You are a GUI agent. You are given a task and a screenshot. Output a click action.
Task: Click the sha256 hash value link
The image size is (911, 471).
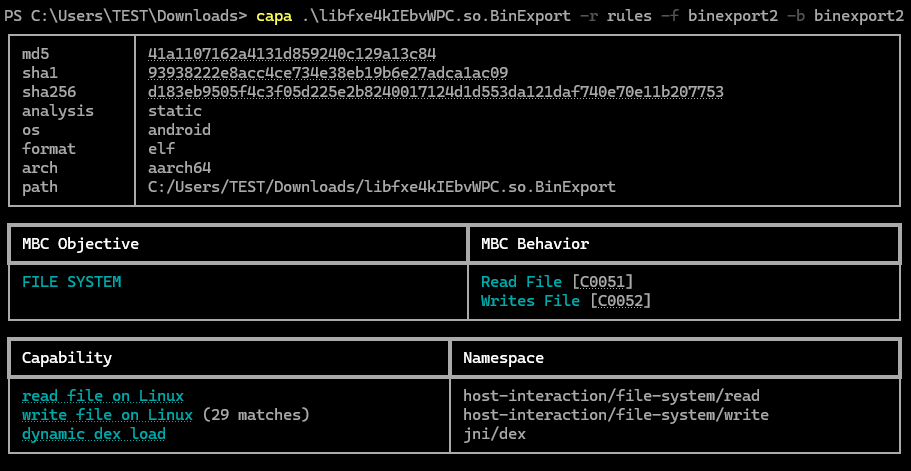click(436, 92)
